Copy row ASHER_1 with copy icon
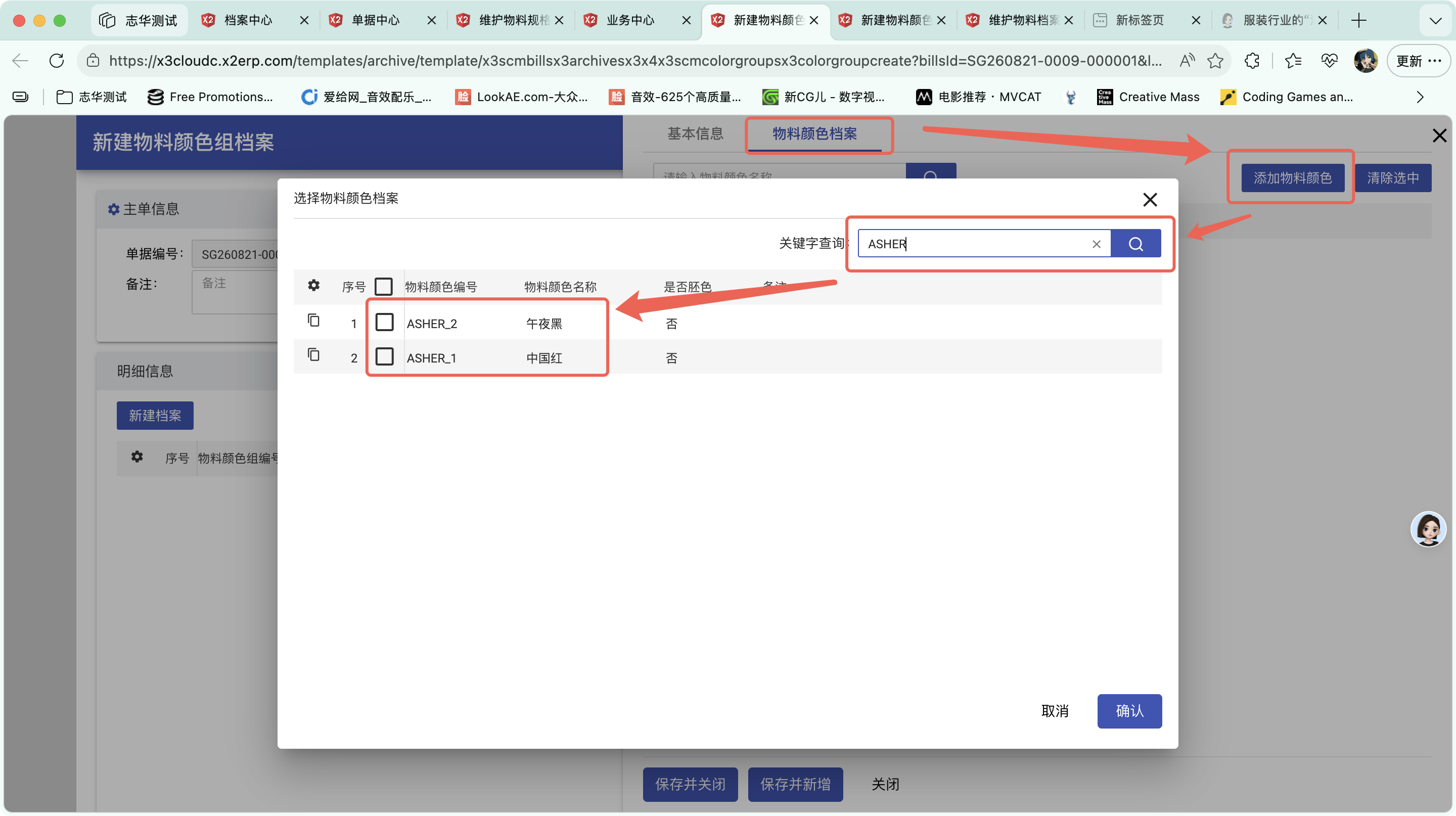The width and height of the screenshot is (1456, 816). 313,355
